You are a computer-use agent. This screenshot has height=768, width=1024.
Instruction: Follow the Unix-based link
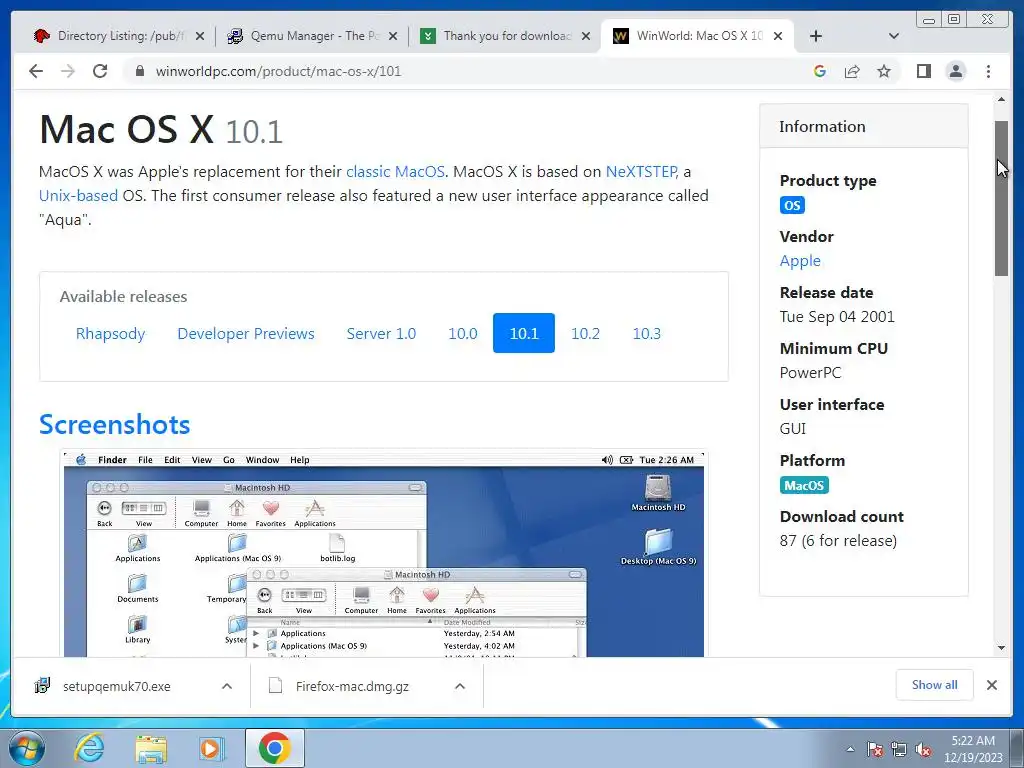click(x=78, y=196)
